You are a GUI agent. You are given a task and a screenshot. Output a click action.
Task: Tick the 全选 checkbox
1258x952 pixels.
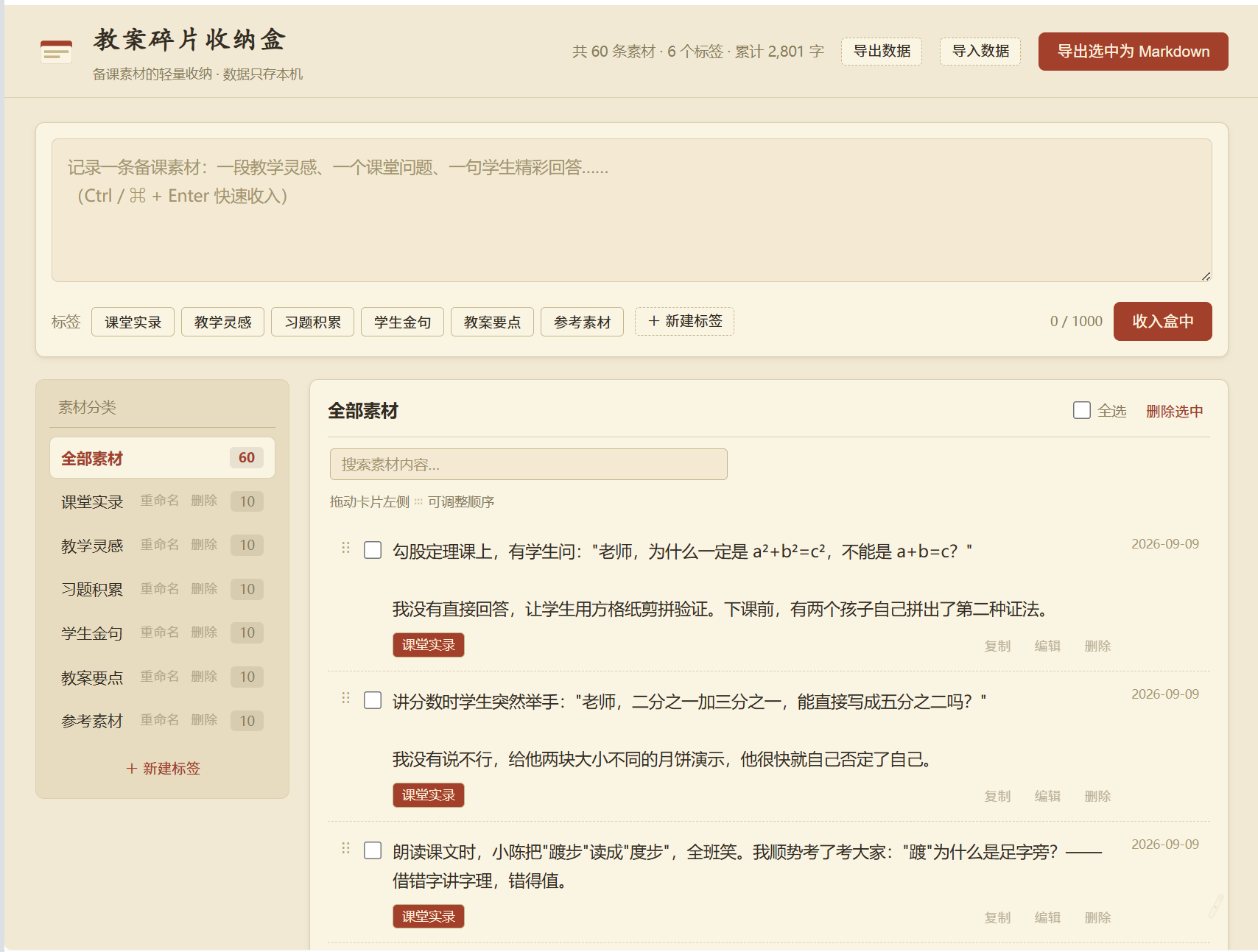click(x=1081, y=410)
